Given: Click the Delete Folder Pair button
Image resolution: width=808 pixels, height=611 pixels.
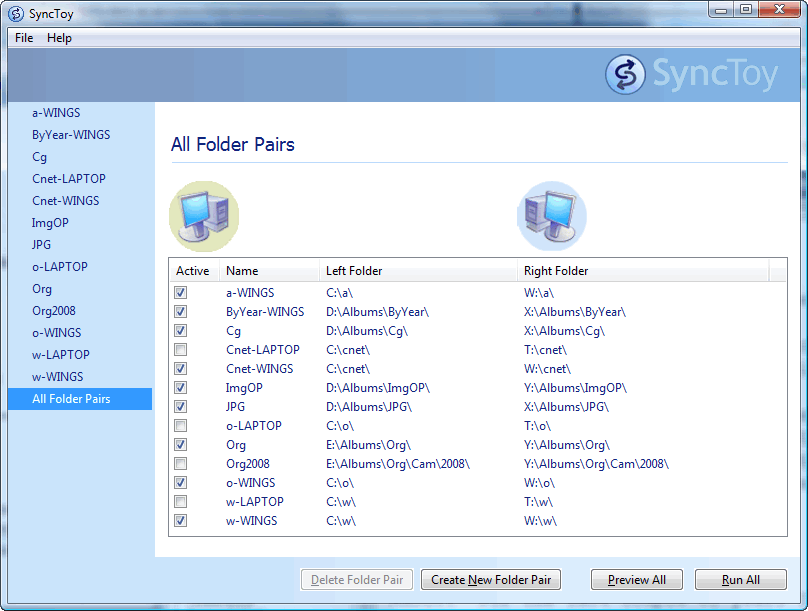Looking at the screenshot, I should (x=357, y=580).
